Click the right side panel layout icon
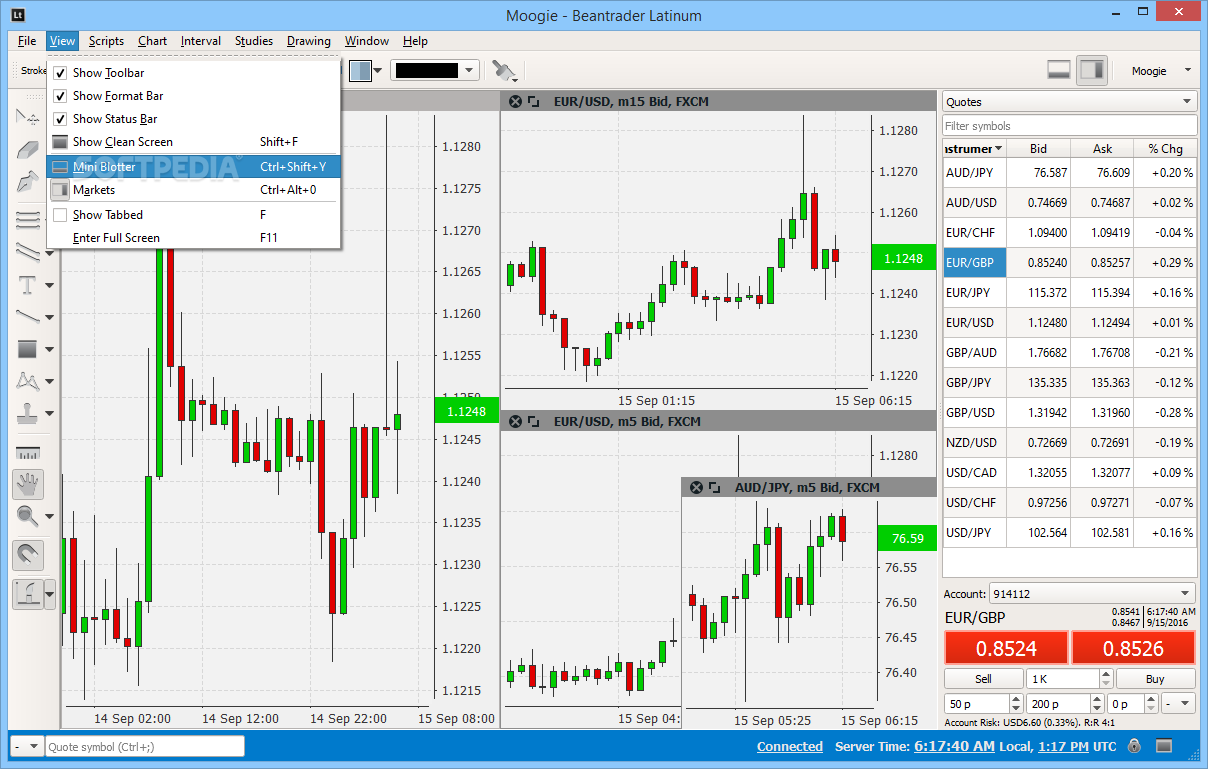The image size is (1208, 769). [1092, 70]
